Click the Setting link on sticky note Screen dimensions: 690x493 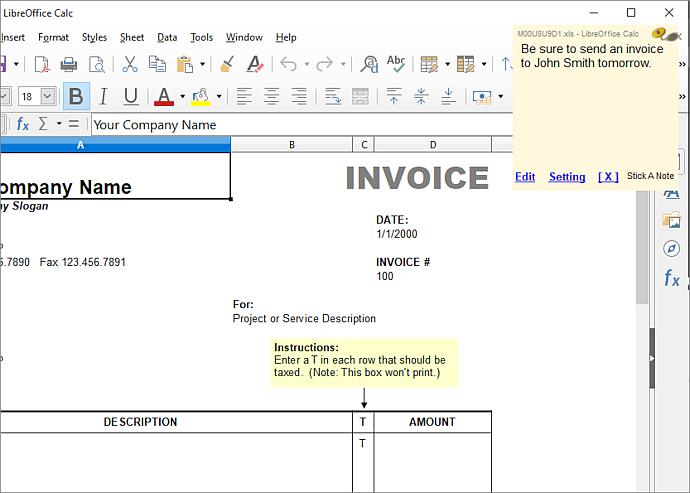coord(567,177)
